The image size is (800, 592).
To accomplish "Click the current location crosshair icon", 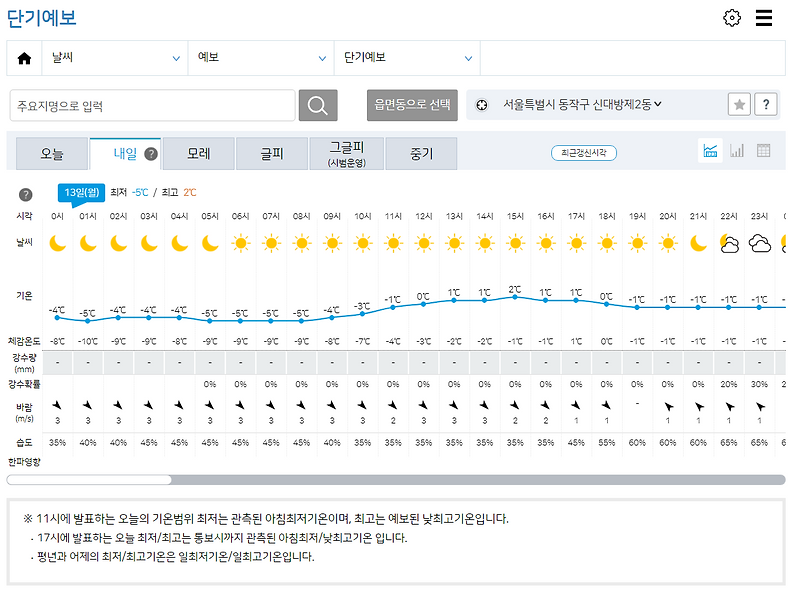I will click(482, 105).
